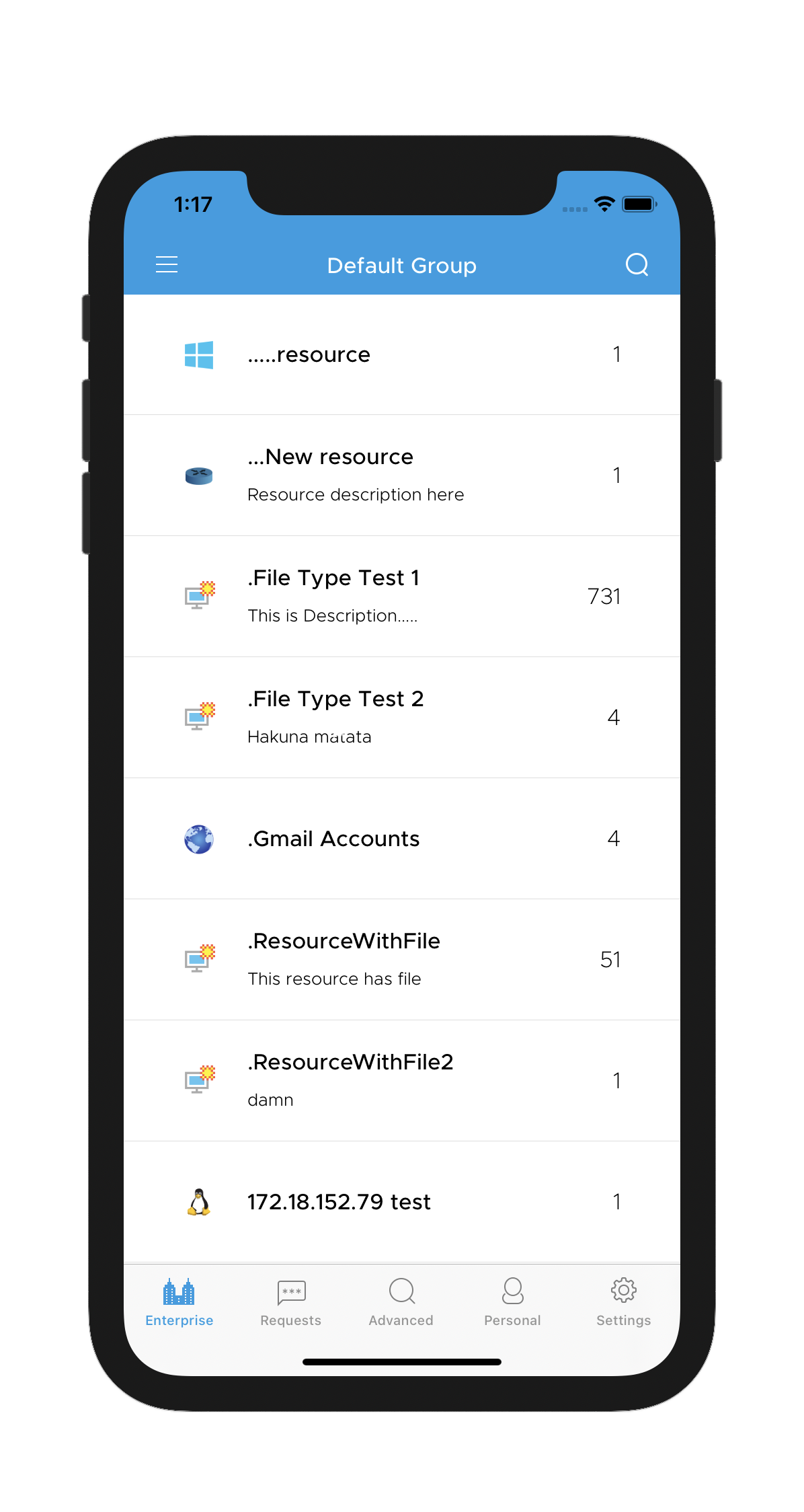
Task: Tap the search magnifier icon in header
Action: tap(637, 264)
